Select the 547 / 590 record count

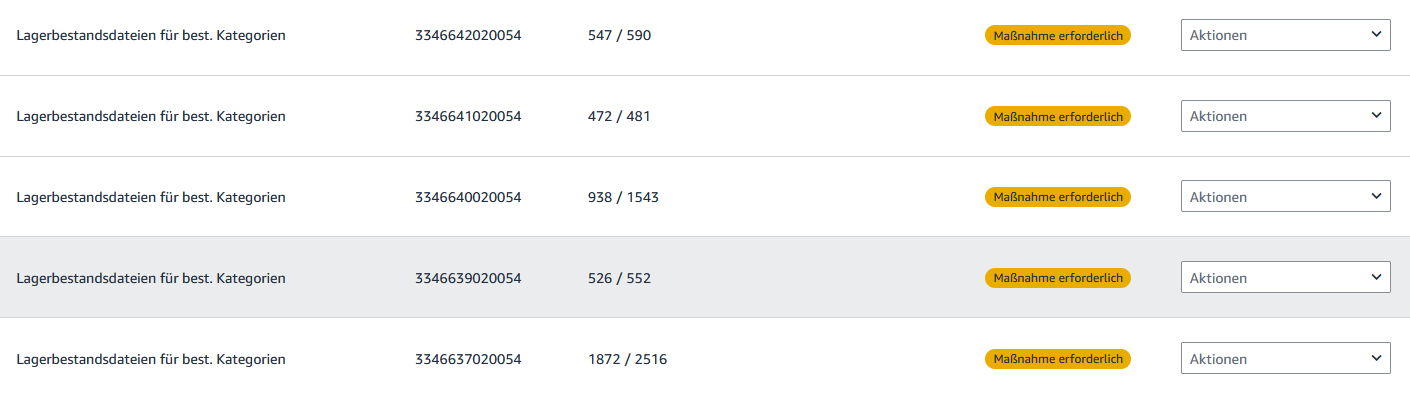619,35
